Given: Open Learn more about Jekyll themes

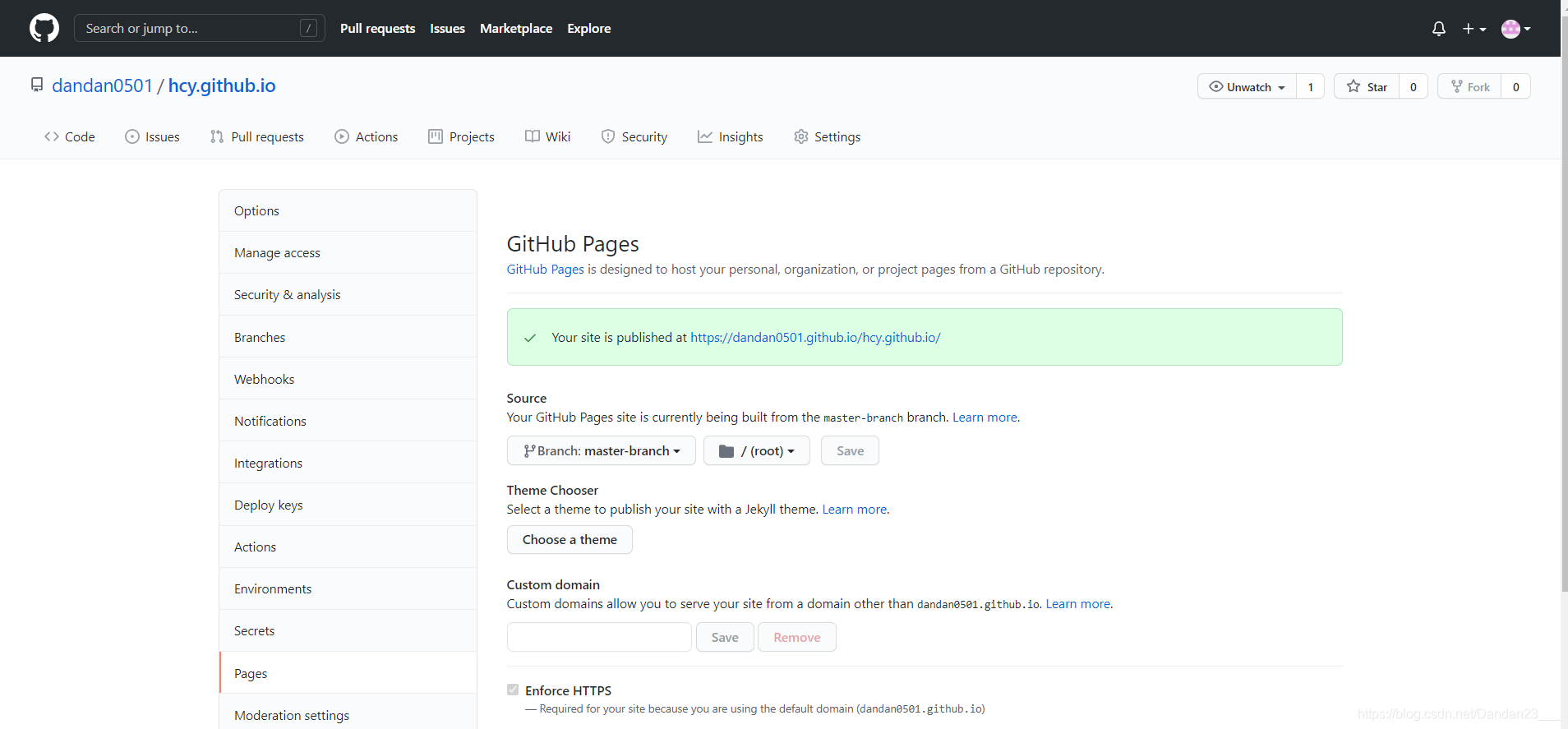Looking at the screenshot, I should tap(855, 510).
